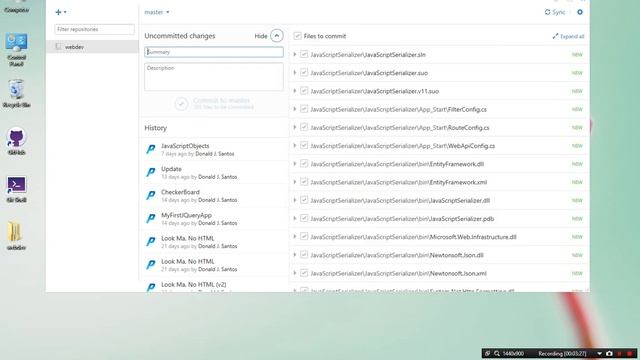Expand Microsoft.Web.Infrastructure.dll diff arrow
Image resolution: width=640 pixels, height=360 pixels.
click(295, 237)
